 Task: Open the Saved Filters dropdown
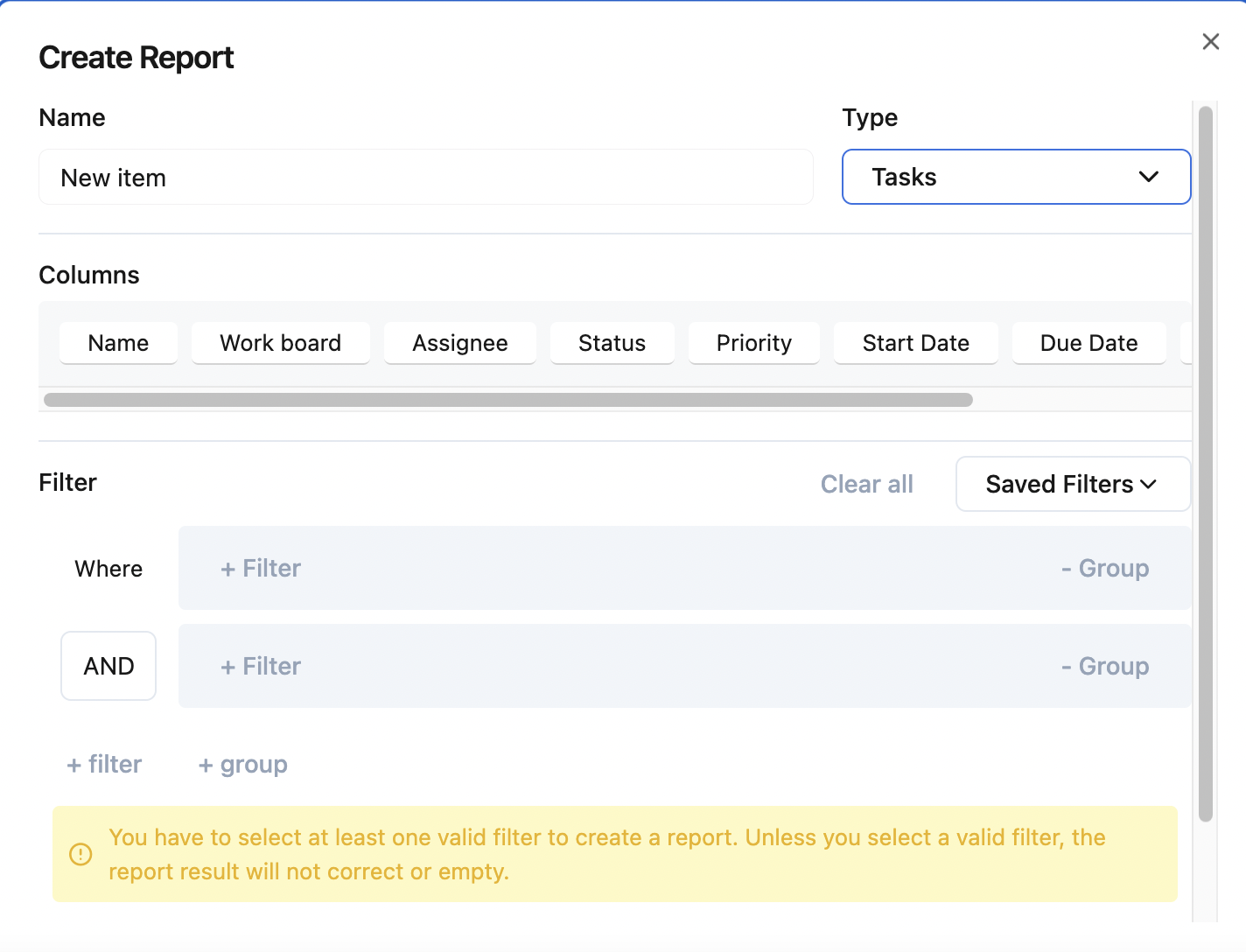click(x=1072, y=484)
